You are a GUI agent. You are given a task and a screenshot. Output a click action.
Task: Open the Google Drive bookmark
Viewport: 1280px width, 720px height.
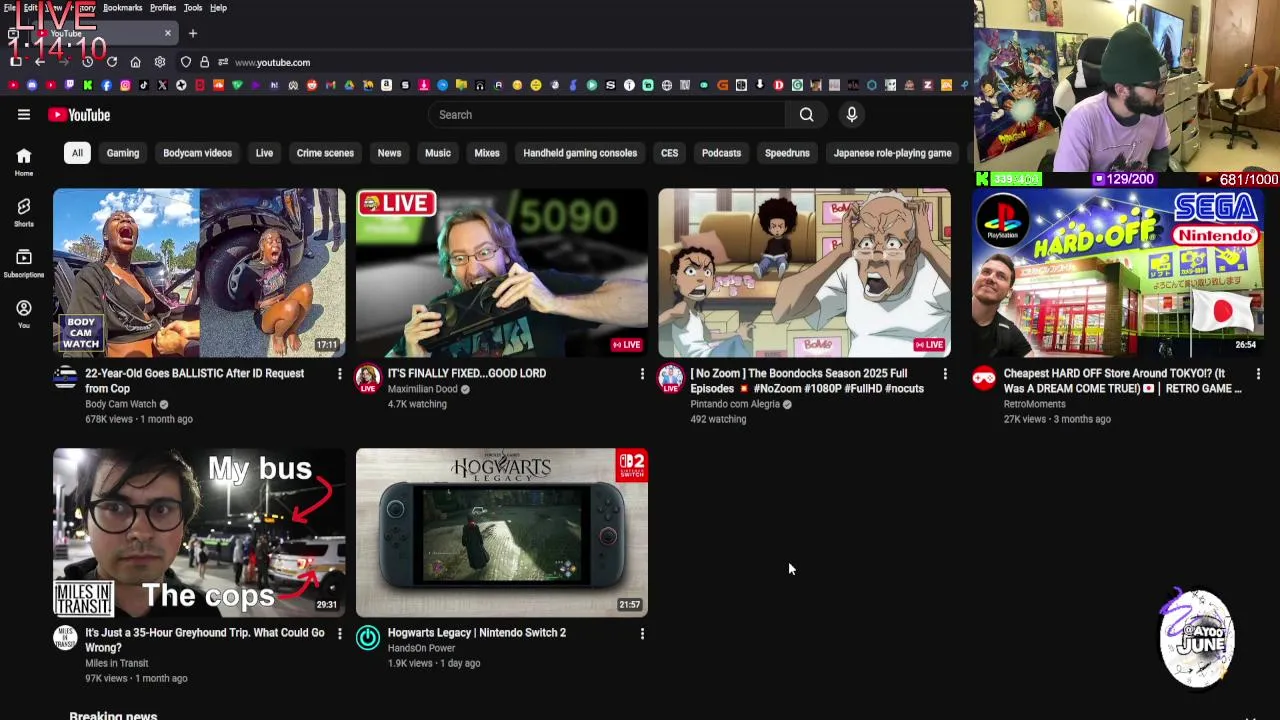point(349,85)
